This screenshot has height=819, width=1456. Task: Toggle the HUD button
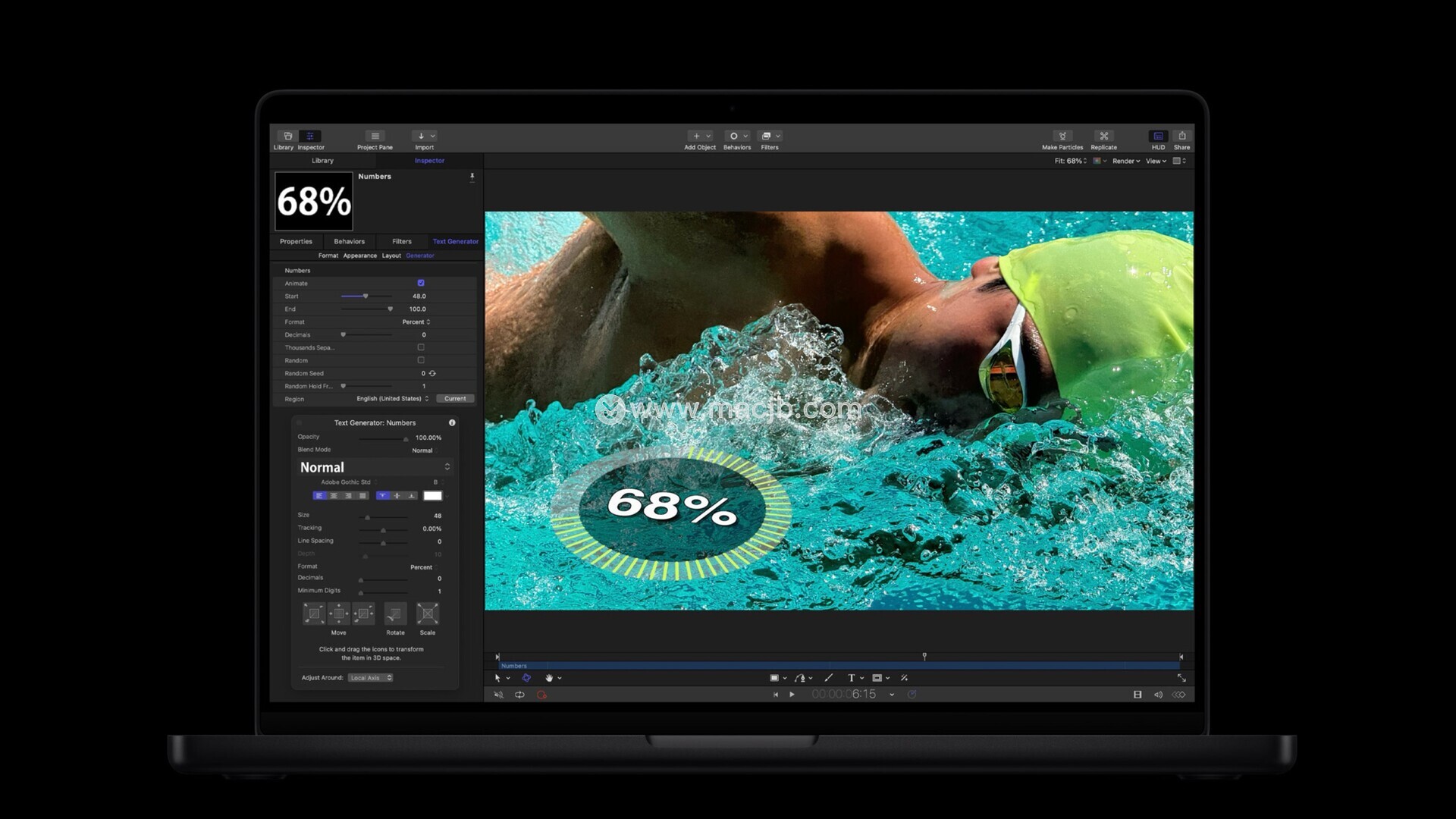click(x=1158, y=136)
